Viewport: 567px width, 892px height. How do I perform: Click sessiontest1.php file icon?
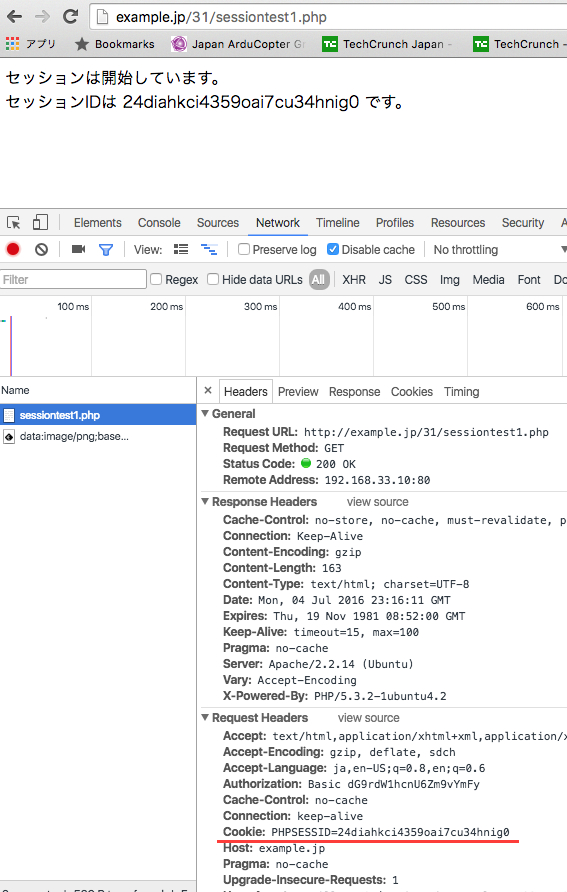[9, 415]
